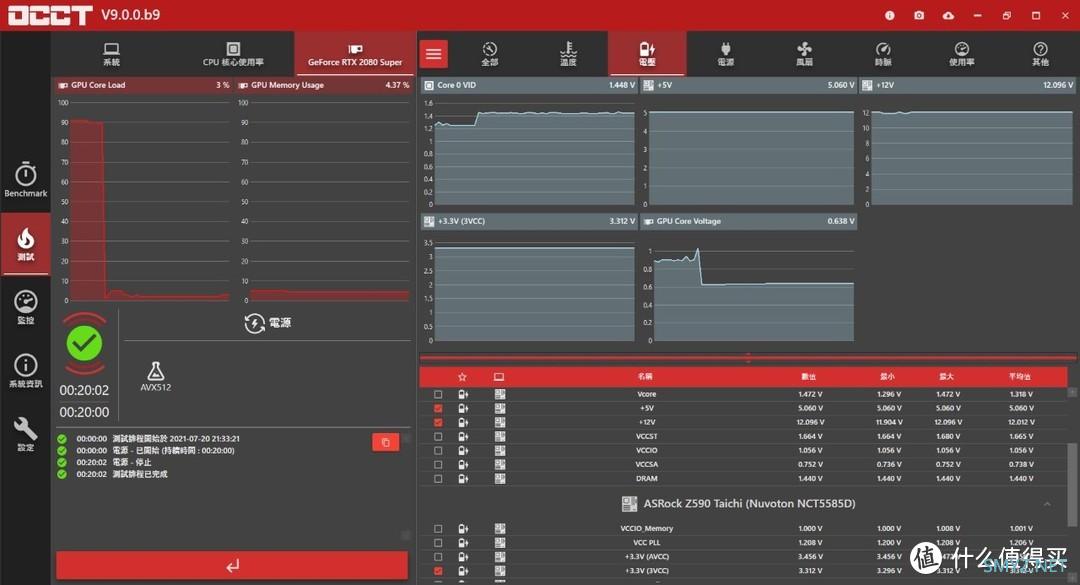1080x585 pixels.
Task: Uncheck the +5V row checkbox
Action: click(438, 408)
